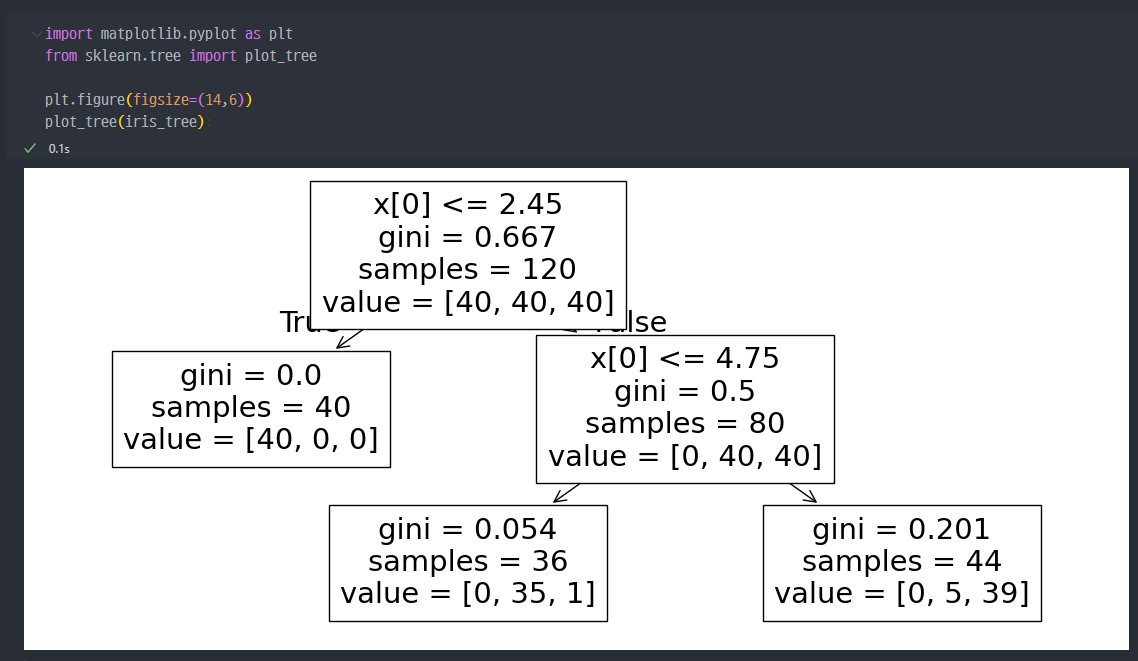Click the arrow pointing to gini 0.201 leaf
This screenshot has height=661, width=1138.
(803, 493)
